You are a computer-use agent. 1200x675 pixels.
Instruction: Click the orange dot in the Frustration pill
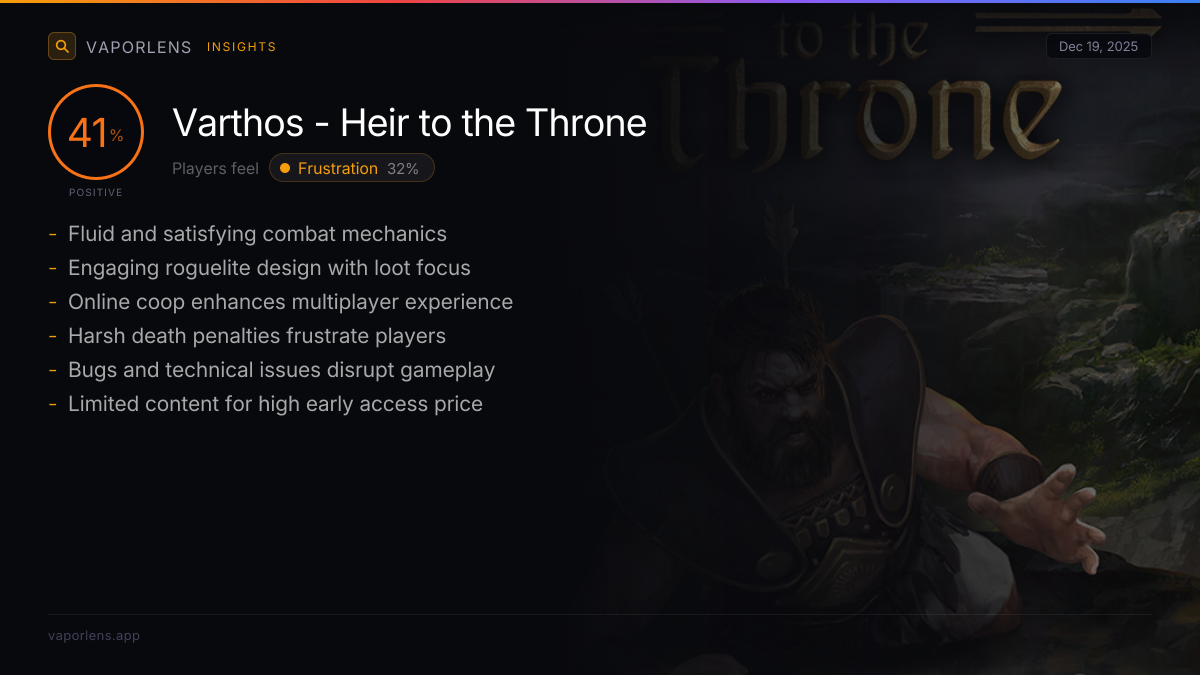[285, 168]
